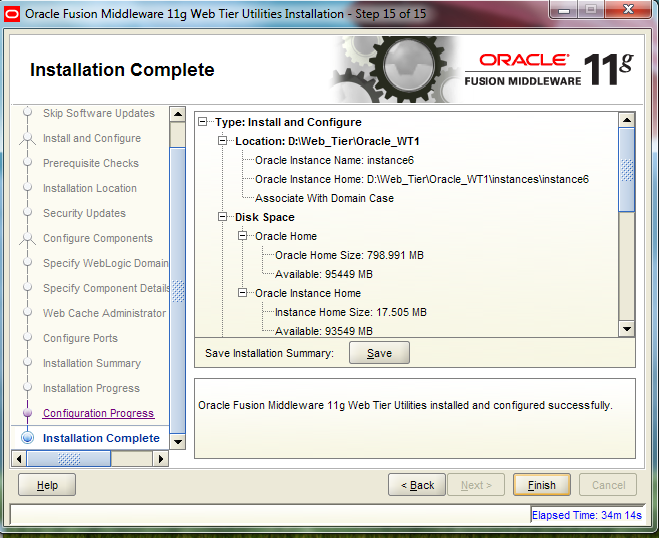Image resolution: width=659 pixels, height=538 pixels.
Task: Click the Web Cache Administrator step
Action: pyautogui.click(x=104, y=313)
